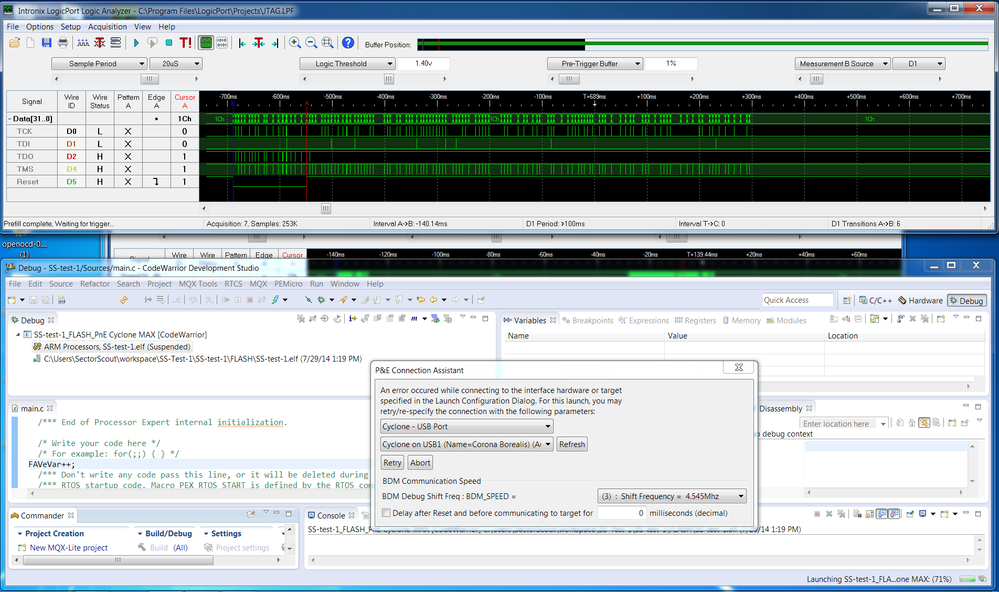
Task: Open CodeWarrior MQX Tools menu
Action: coord(198,284)
